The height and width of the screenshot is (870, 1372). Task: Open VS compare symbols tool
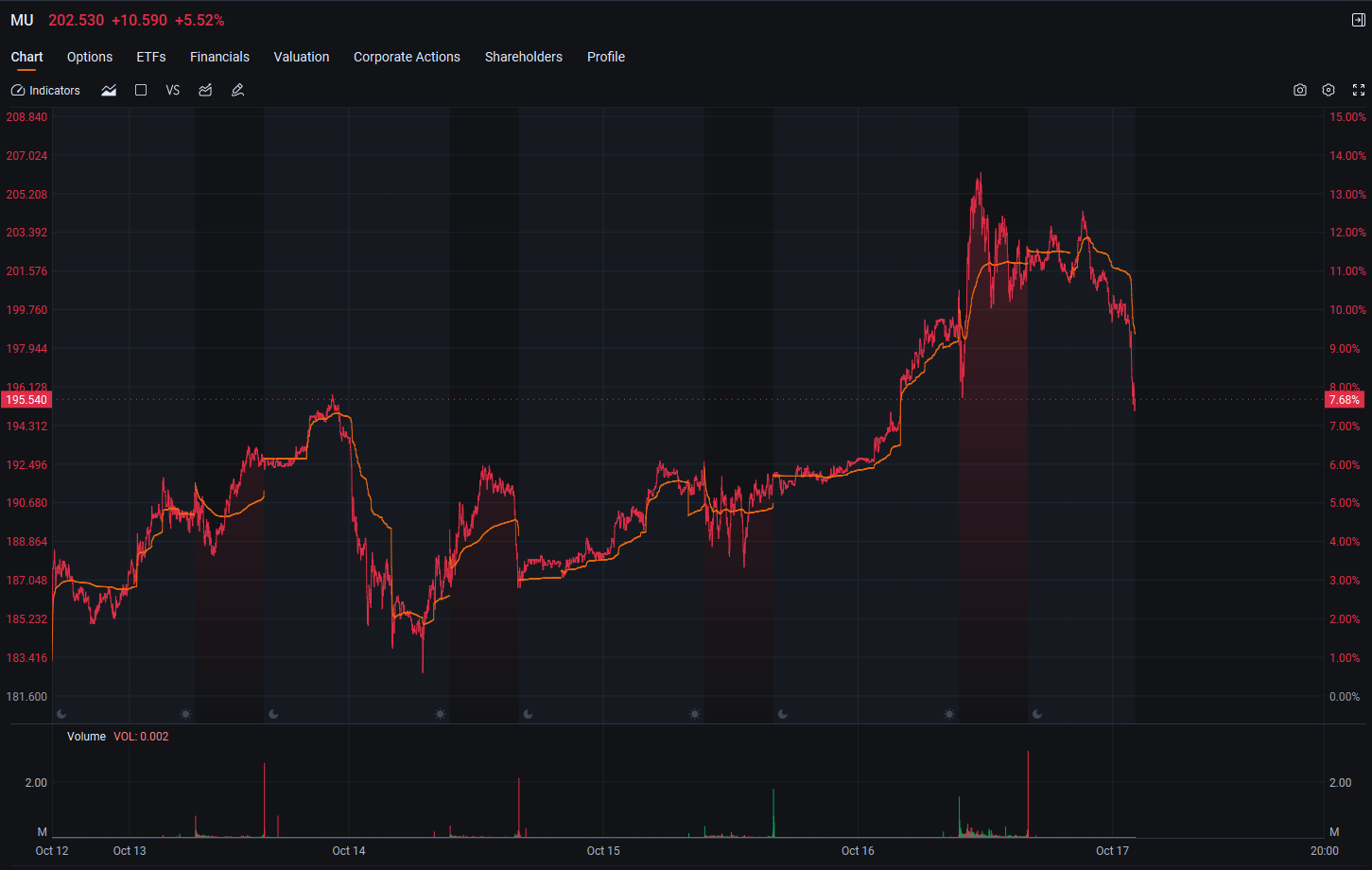point(173,91)
